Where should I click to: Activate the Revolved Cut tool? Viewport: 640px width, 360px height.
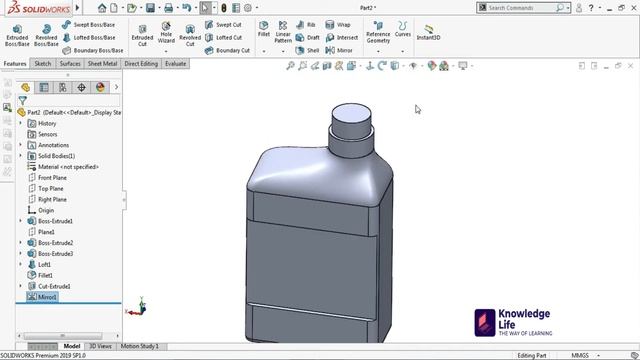[190, 36]
